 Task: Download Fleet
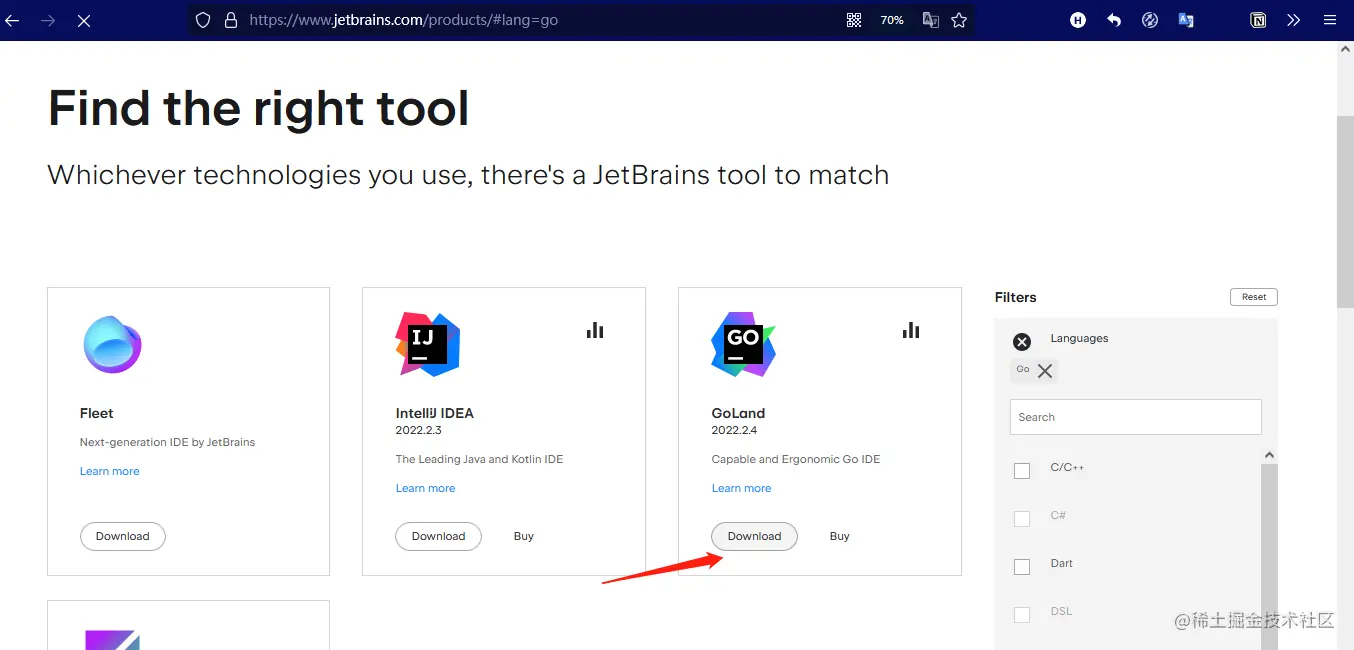123,536
